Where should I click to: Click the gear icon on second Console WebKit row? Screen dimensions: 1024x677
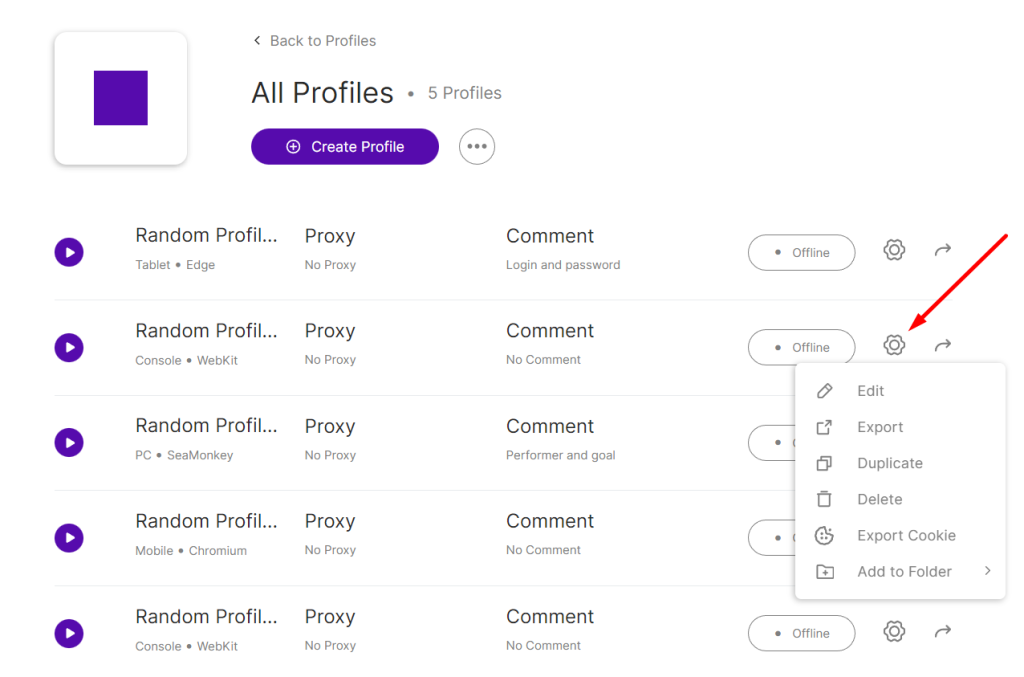pyautogui.click(x=894, y=345)
